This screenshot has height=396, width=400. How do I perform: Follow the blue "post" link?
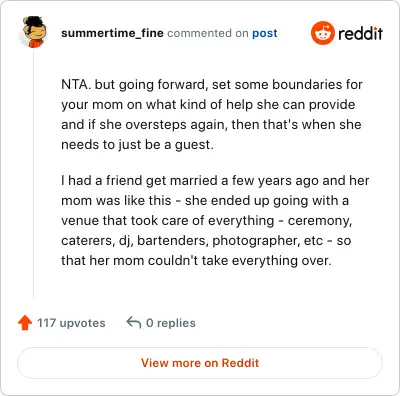tap(265, 33)
